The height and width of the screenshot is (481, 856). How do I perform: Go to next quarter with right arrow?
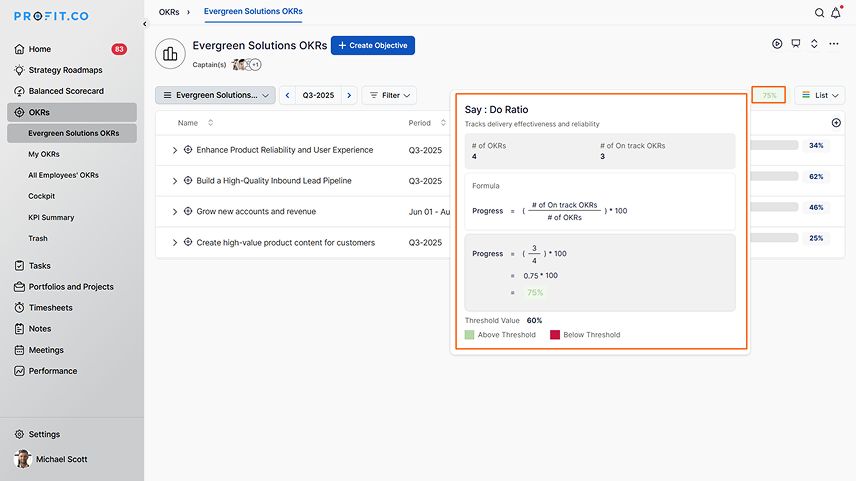coord(349,95)
